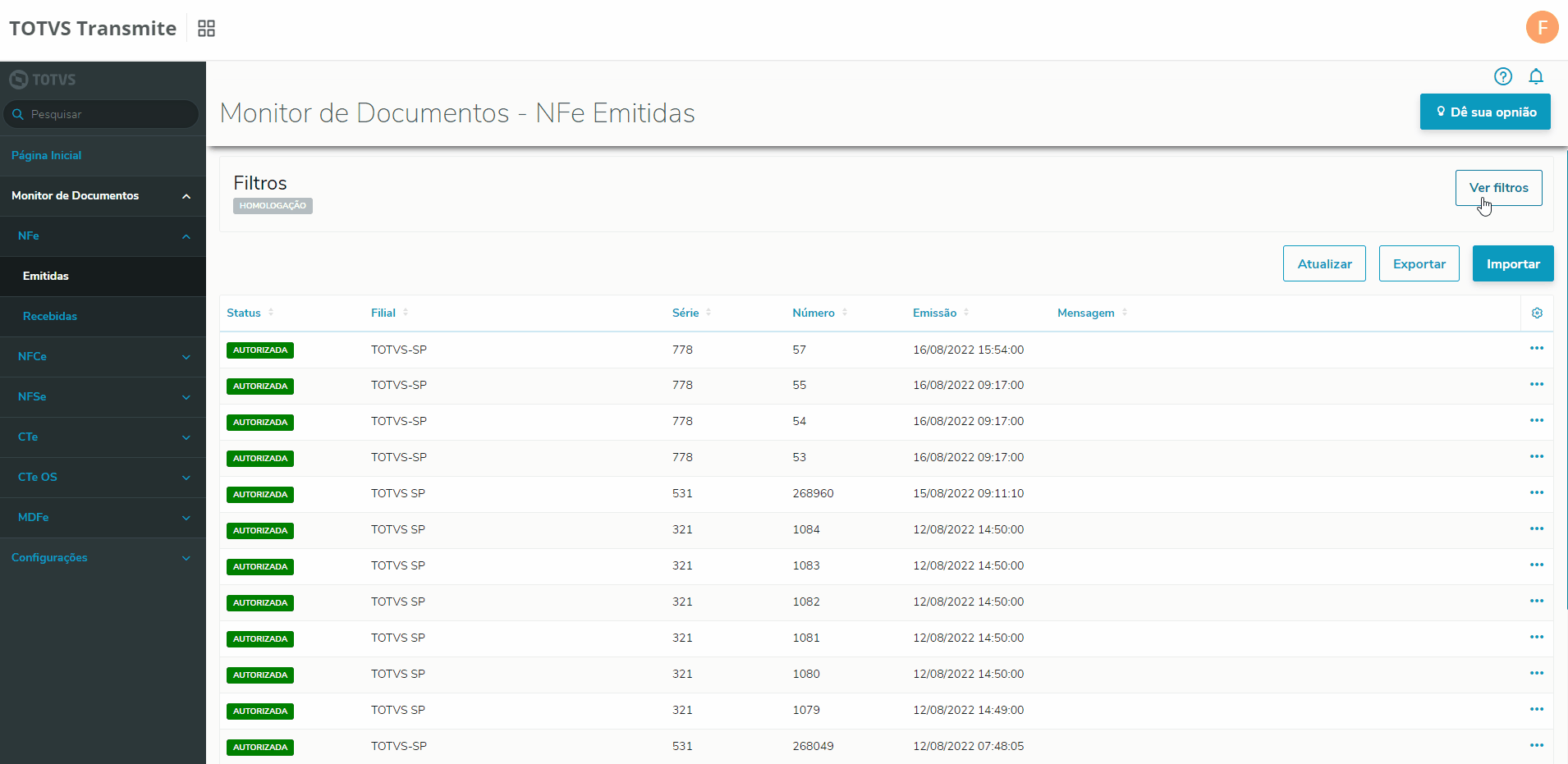
Task: Open actions menu for document number 268049
Action: click(1536, 746)
